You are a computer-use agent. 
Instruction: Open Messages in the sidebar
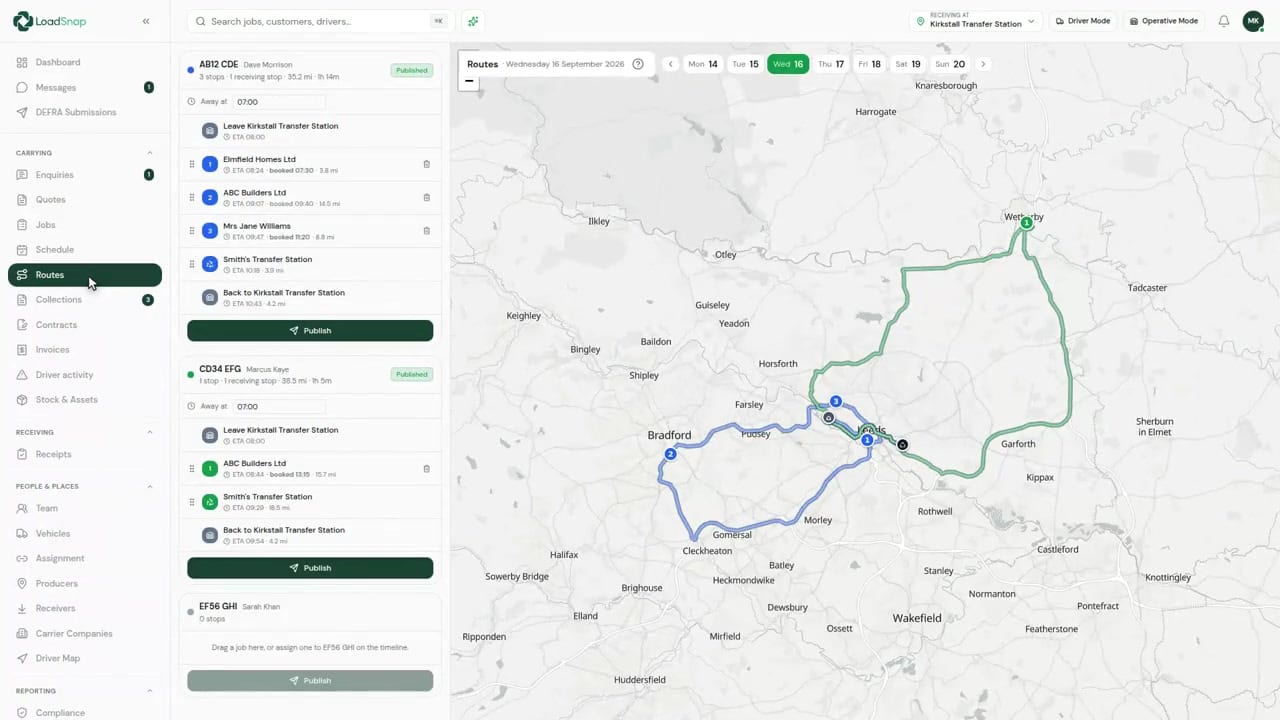pos(85,87)
